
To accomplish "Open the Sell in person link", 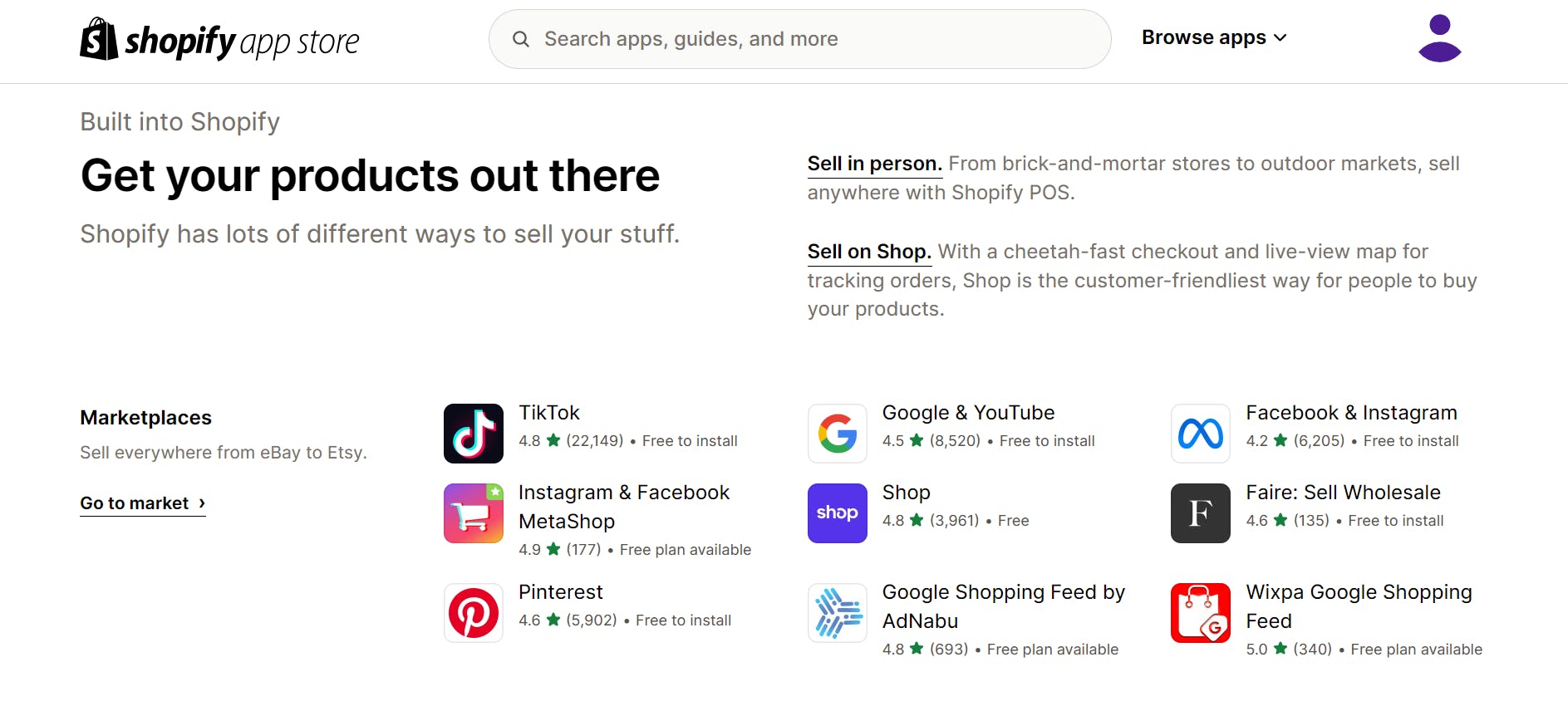I will pyautogui.click(x=873, y=163).
